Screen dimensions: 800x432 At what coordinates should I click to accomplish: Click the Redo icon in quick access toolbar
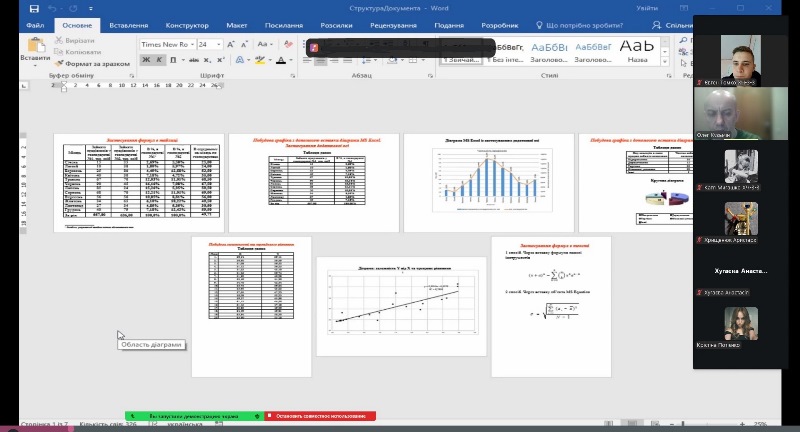tap(73, 9)
